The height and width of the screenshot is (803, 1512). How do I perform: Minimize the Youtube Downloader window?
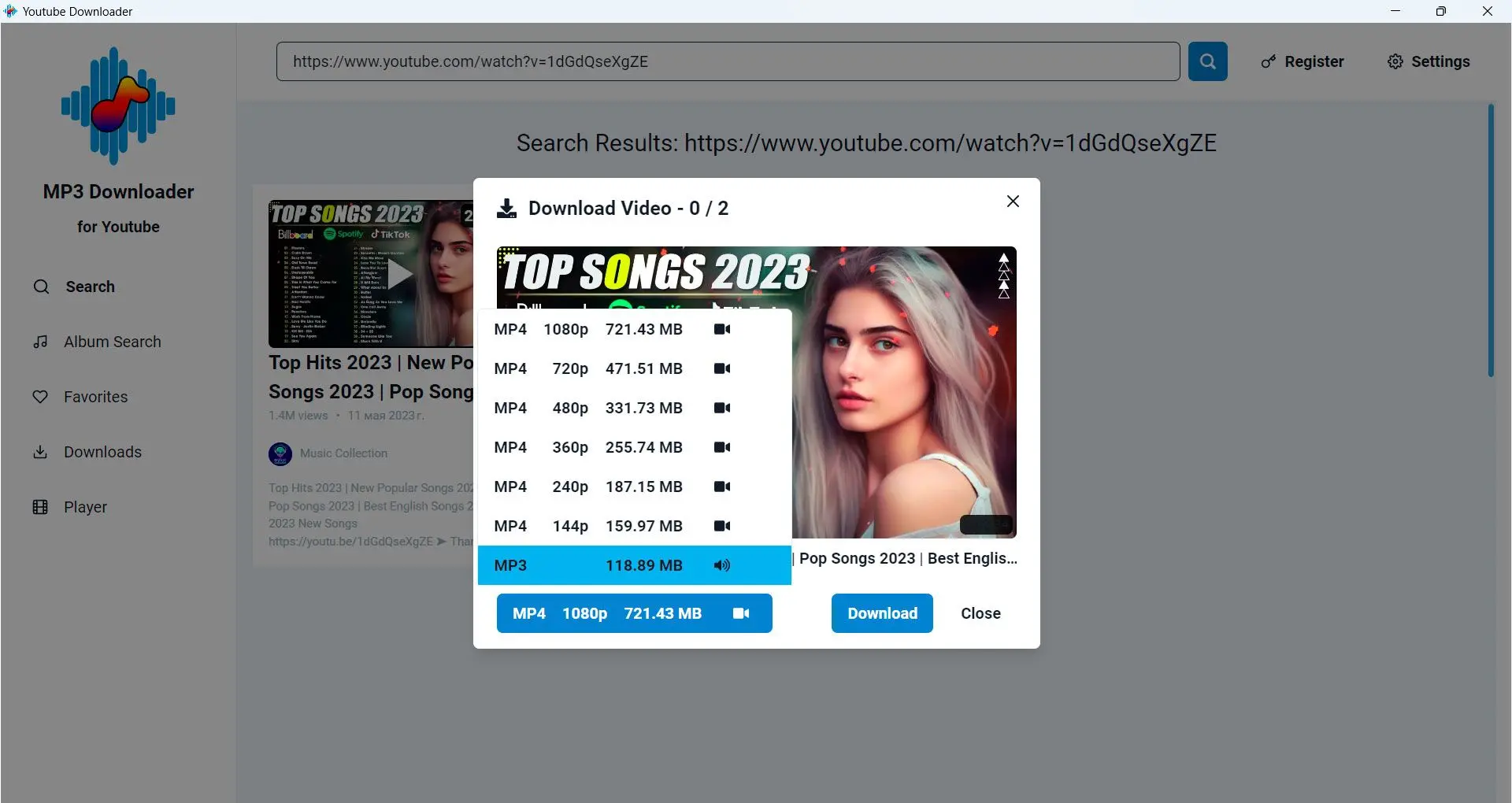pos(1395,11)
